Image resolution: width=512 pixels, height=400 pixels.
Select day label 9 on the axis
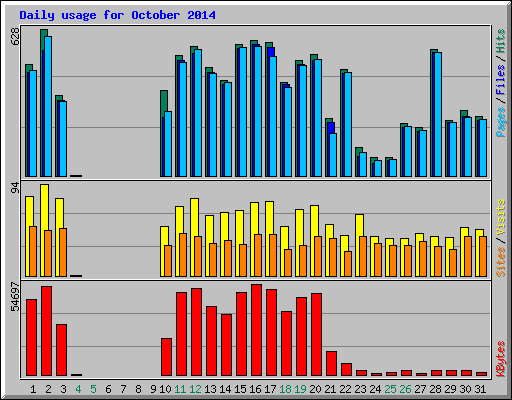(153, 389)
